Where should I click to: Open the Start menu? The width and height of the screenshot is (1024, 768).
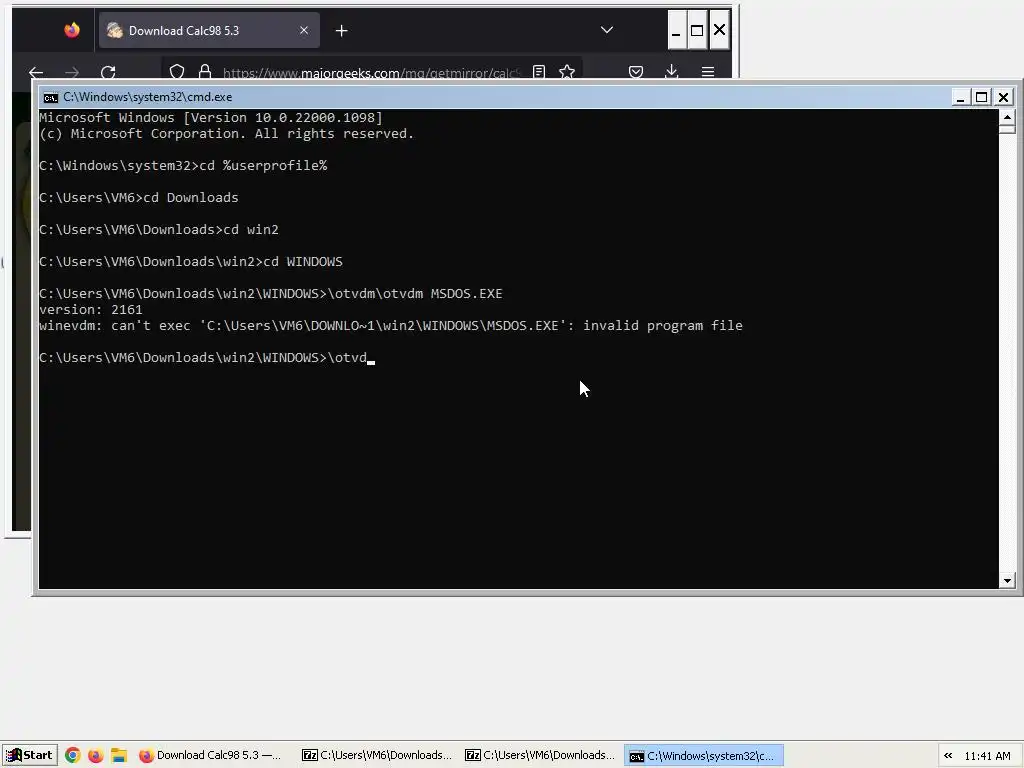tap(29, 755)
